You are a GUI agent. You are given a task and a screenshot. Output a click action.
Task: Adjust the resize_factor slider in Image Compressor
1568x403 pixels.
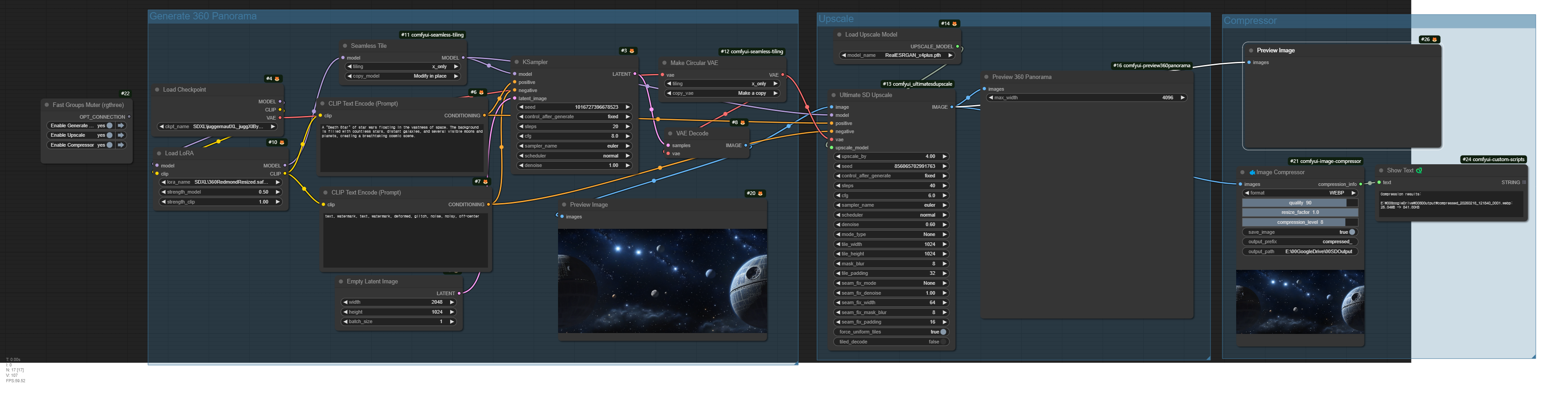point(1299,213)
